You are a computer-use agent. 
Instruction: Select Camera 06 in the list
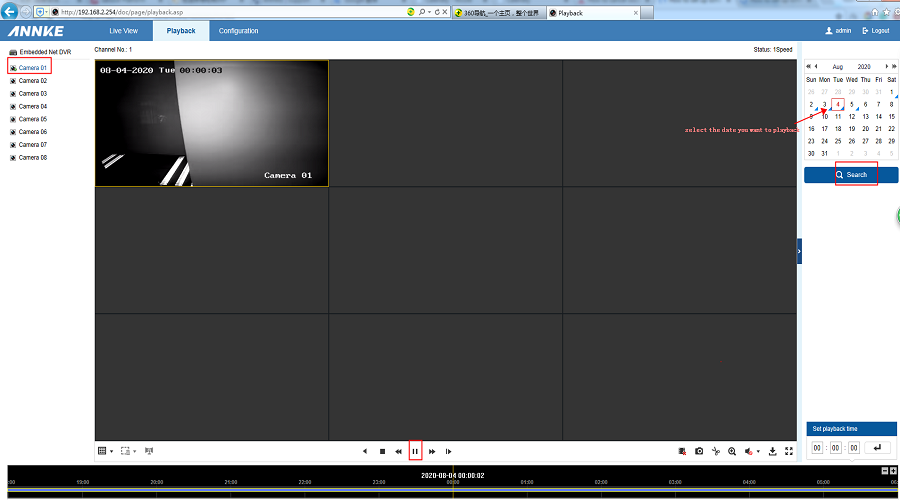tap(29, 131)
